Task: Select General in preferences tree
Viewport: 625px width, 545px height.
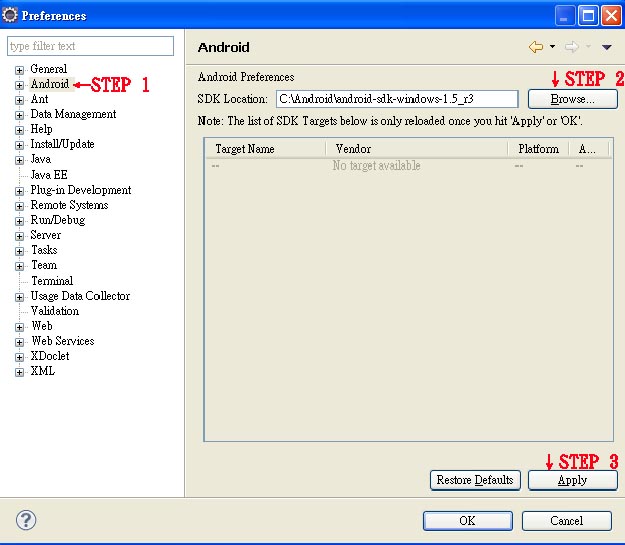Action: point(49,69)
